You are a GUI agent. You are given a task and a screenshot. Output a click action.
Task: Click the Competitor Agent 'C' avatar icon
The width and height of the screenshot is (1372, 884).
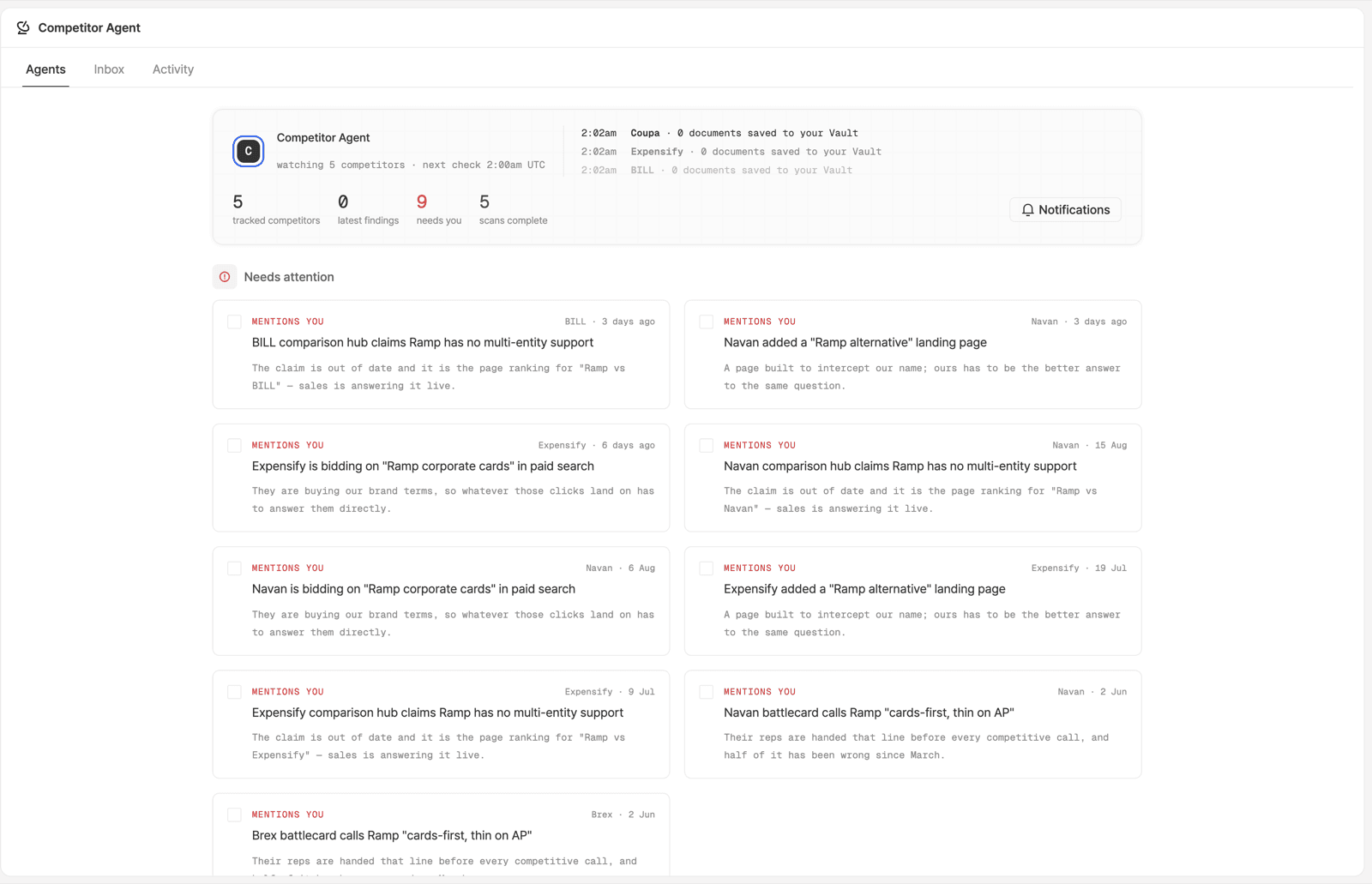[x=249, y=151]
